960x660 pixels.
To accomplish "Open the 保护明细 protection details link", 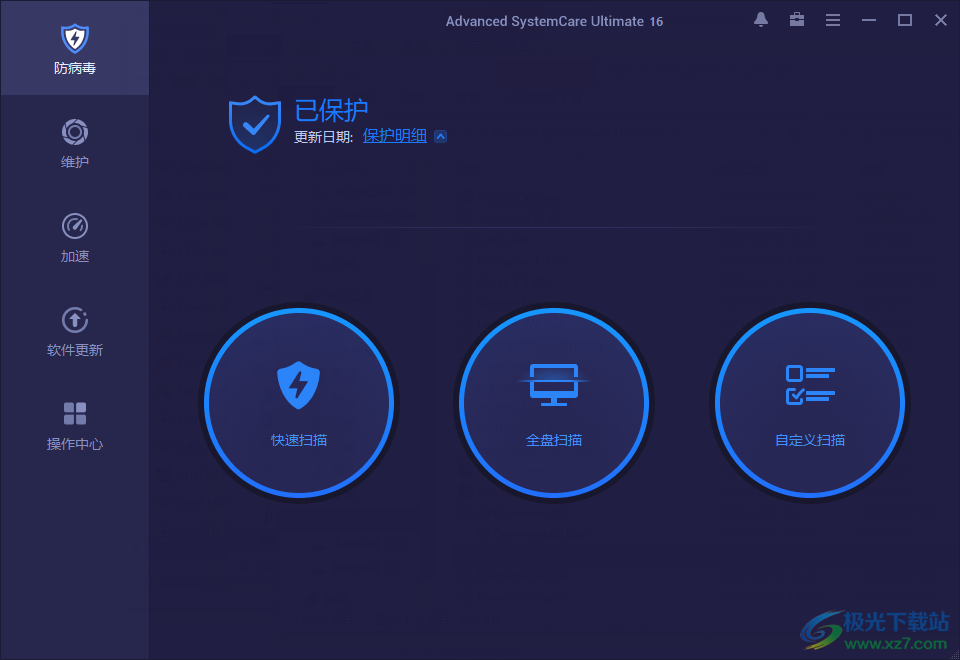I will tap(394, 135).
